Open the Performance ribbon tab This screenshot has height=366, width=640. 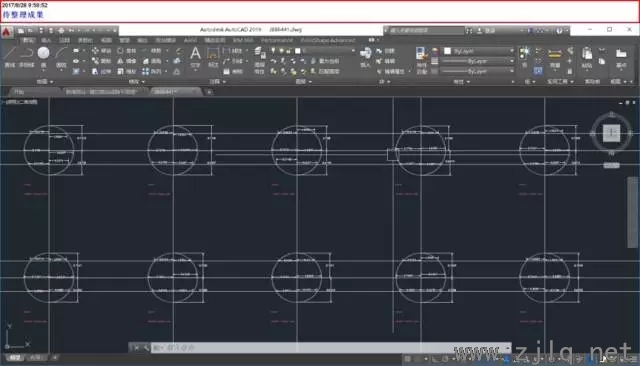coord(277,40)
